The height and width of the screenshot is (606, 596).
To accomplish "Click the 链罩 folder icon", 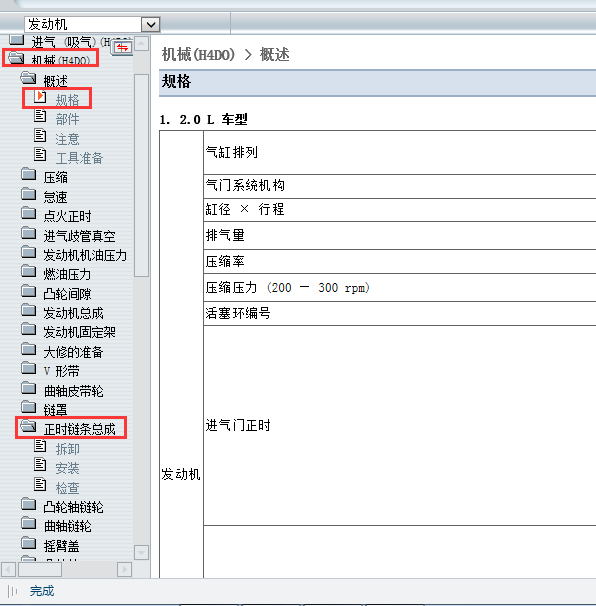I will [28, 407].
